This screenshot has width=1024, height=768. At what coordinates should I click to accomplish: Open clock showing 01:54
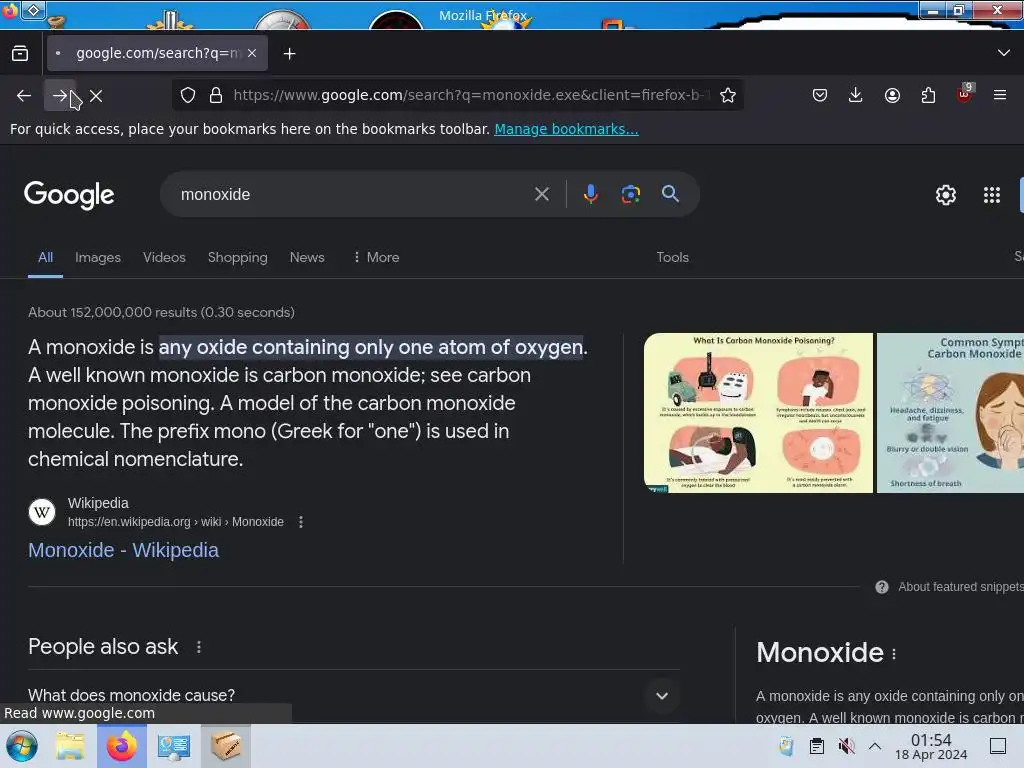click(931, 746)
